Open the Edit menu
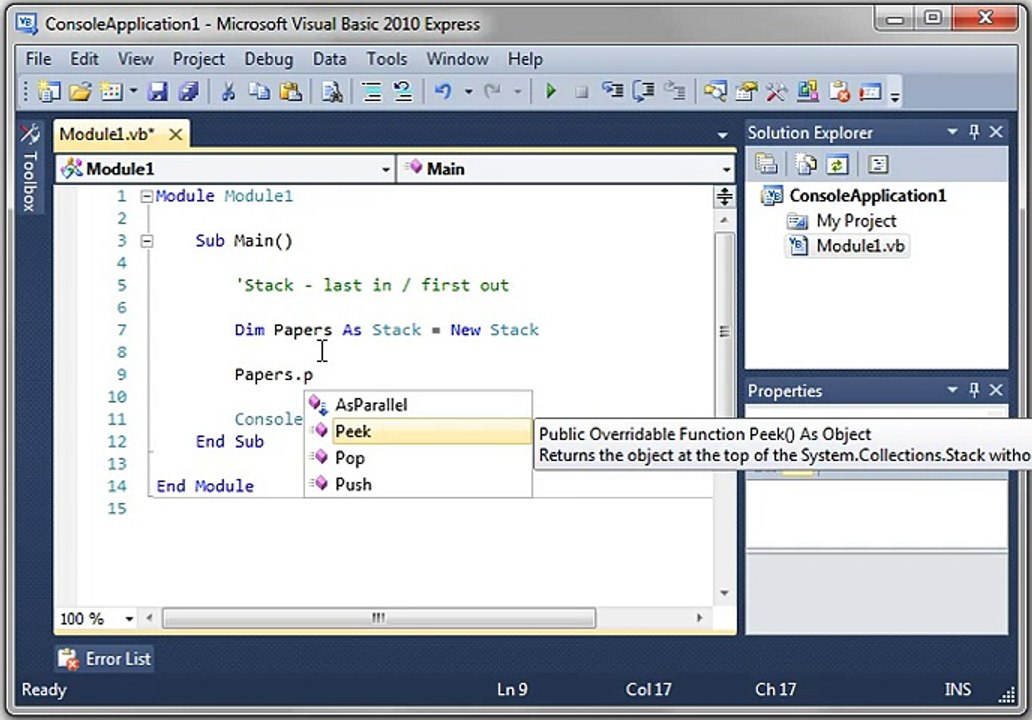The image size is (1032, 720). [x=84, y=59]
